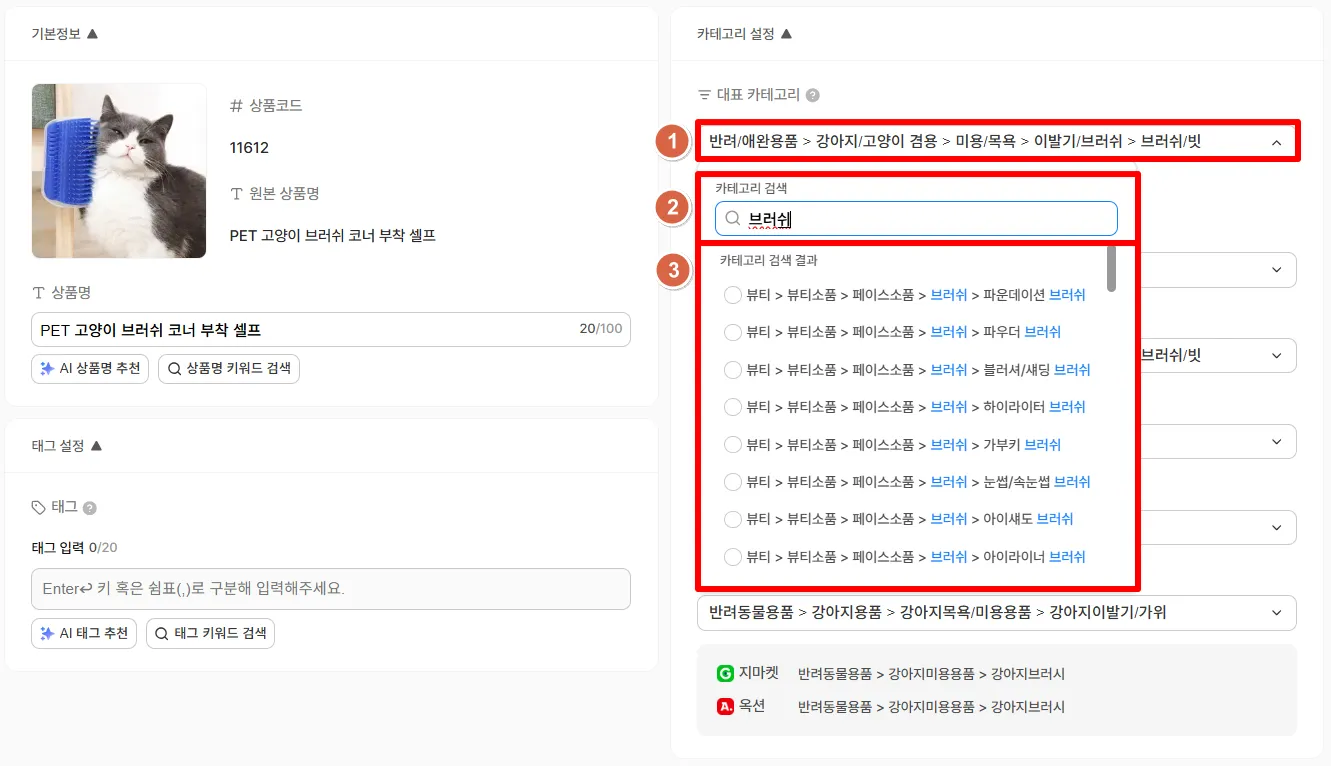
Task: Click the 카테고리 검색 결과 heading
Action: [768, 260]
